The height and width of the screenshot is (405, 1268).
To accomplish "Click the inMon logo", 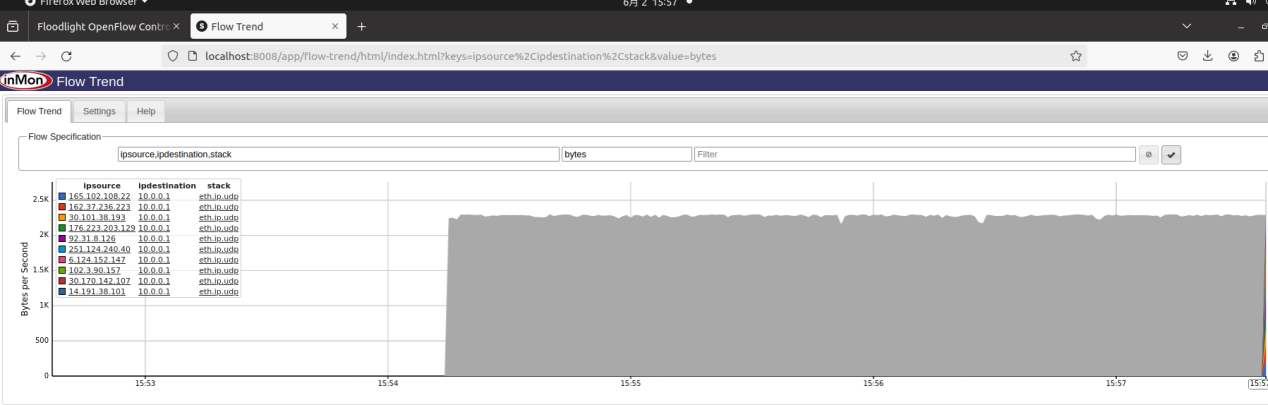I will coord(27,81).
